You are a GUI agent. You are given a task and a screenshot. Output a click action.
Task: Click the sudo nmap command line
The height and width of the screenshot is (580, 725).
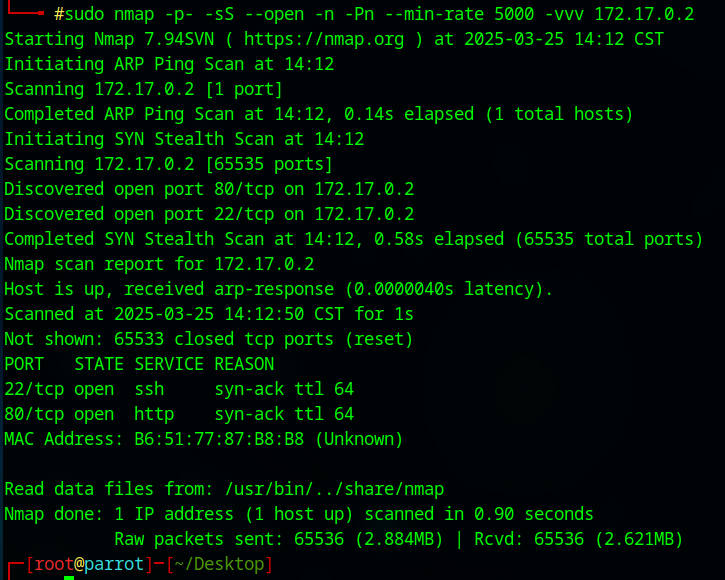374,14
